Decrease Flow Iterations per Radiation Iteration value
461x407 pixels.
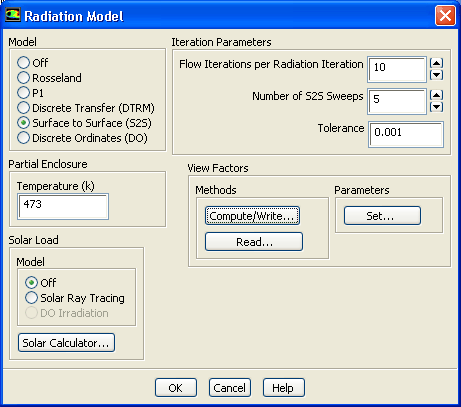click(x=436, y=75)
